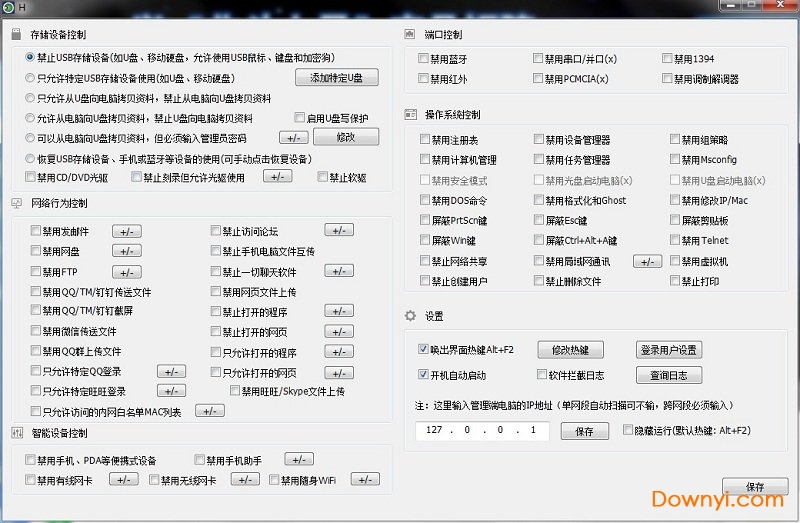Screen dimensions: 800x523
Task: Check 禁用无线网卡 checkbox
Action: click(154, 480)
